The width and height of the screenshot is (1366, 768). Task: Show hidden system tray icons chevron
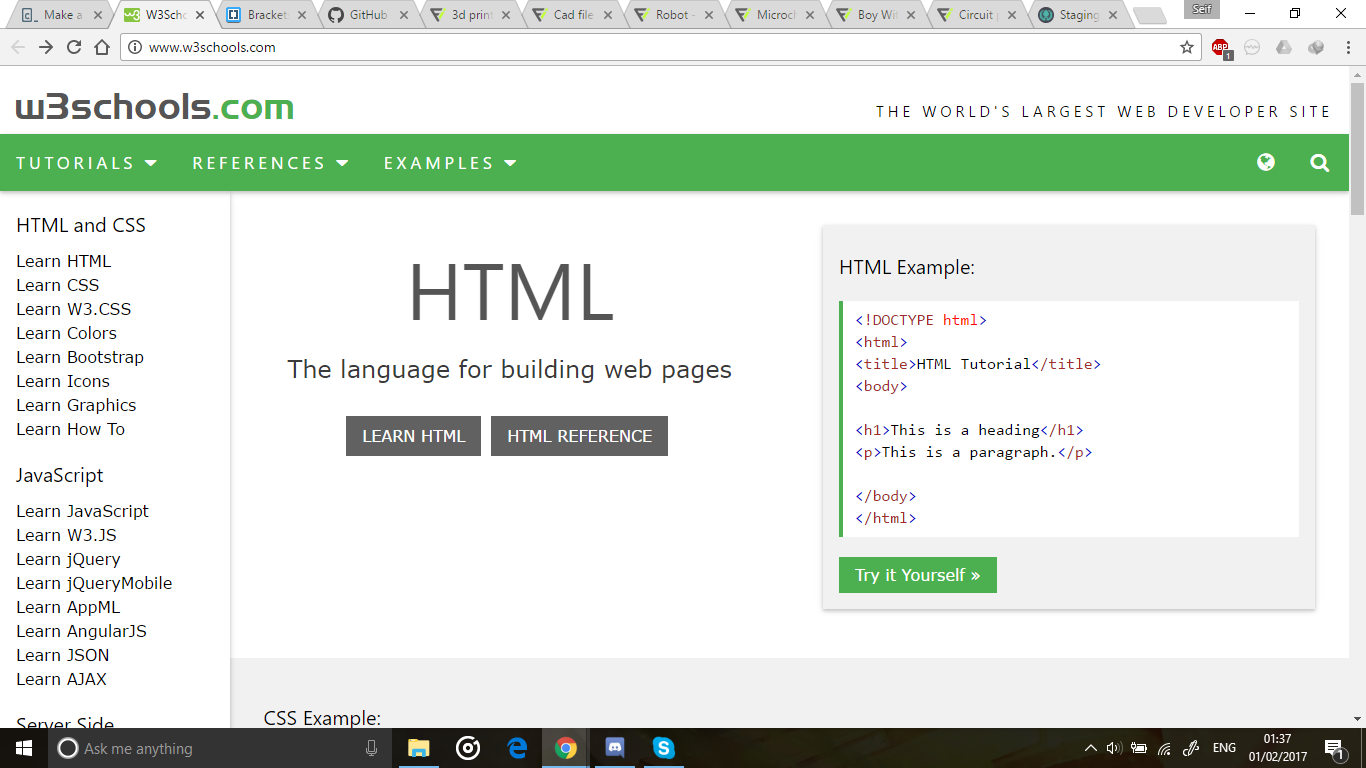point(1090,748)
